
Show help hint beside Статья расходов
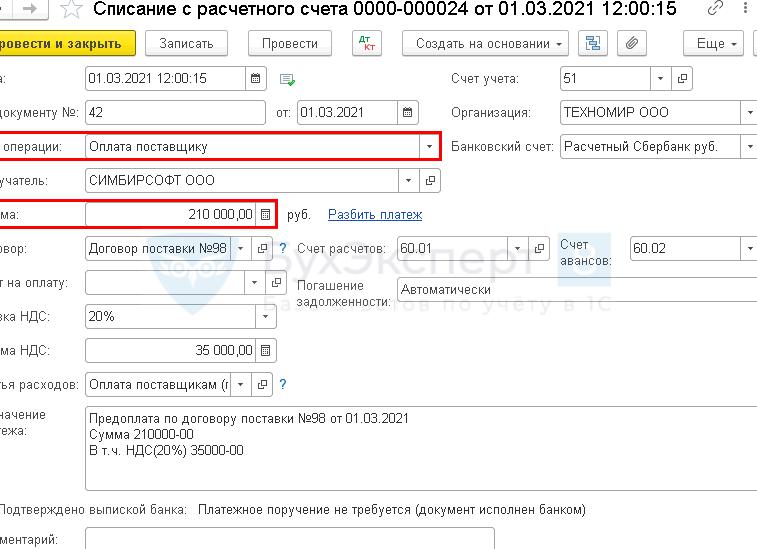pyautogui.click(x=283, y=384)
